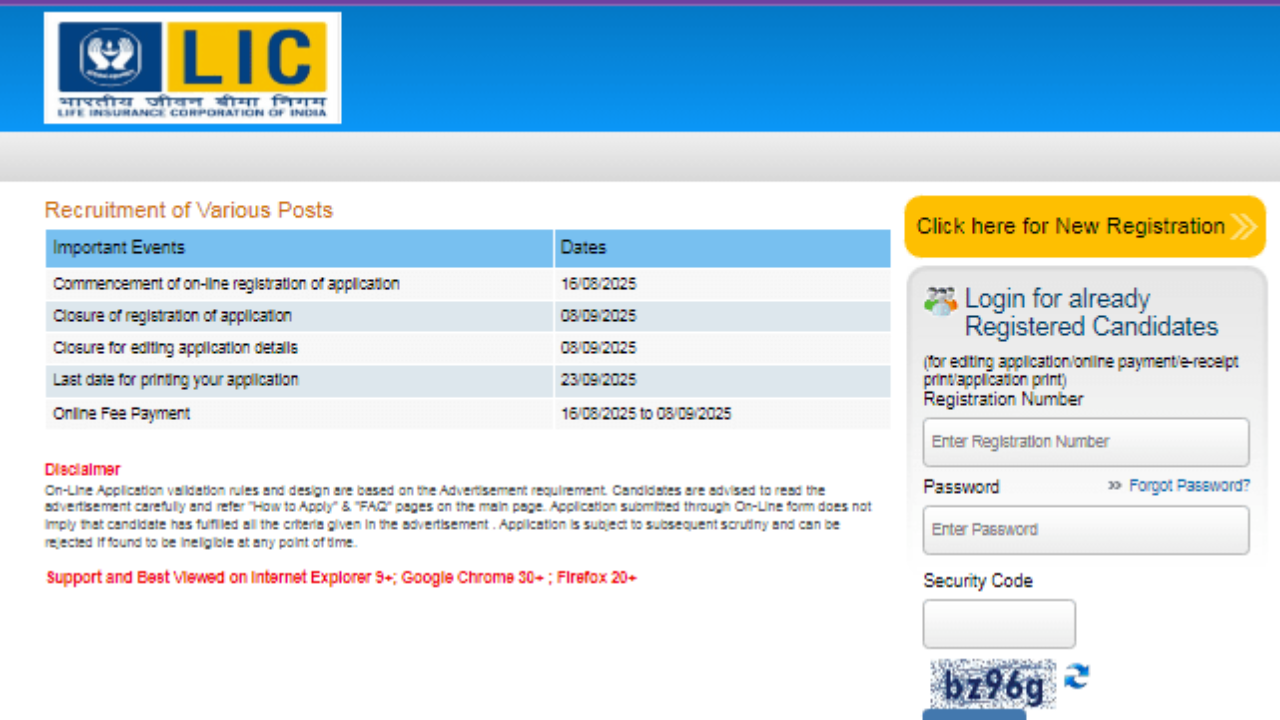Click the red Disclaimer heading
Screen dimensions: 1280x720
click(x=82, y=469)
